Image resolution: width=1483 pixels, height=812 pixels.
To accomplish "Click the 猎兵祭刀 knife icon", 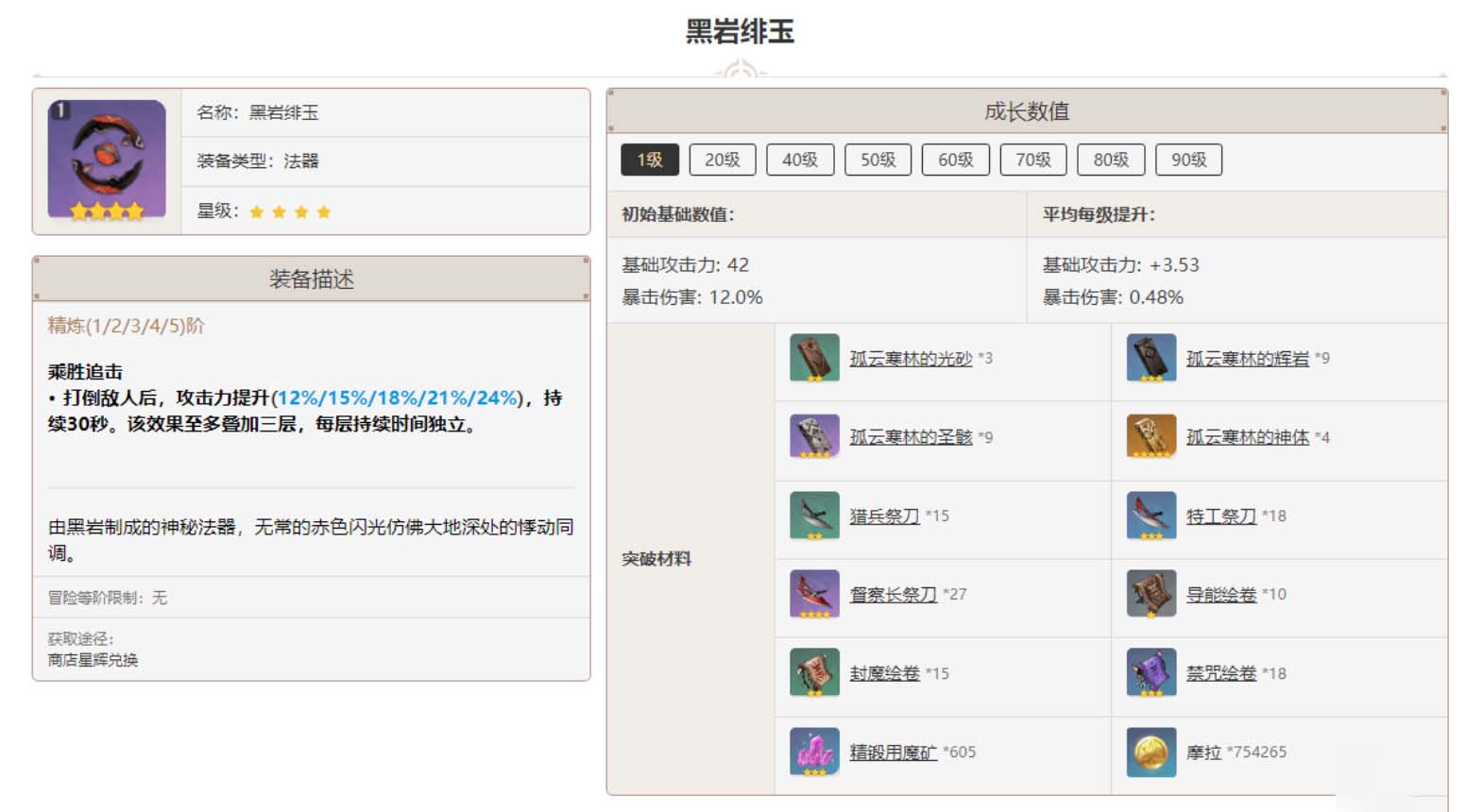I will click(x=814, y=516).
